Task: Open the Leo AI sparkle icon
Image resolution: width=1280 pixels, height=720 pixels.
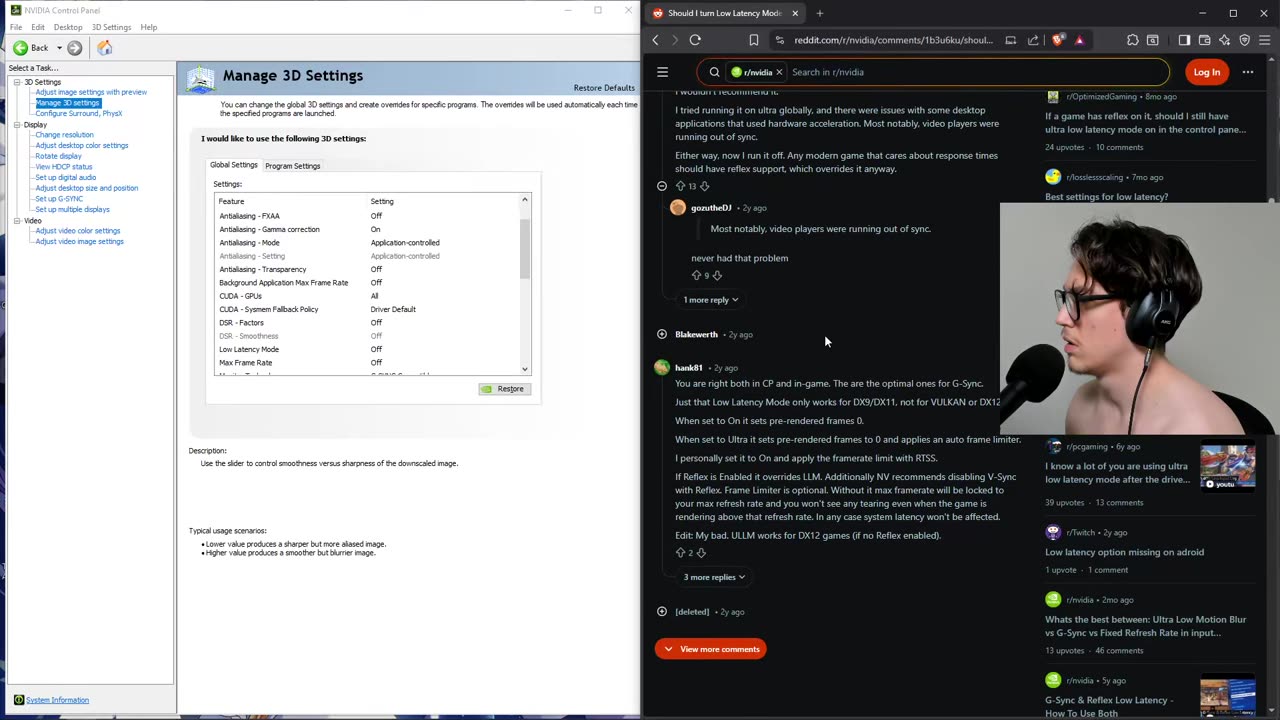Action: pyautogui.click(x=1224, y=40)
